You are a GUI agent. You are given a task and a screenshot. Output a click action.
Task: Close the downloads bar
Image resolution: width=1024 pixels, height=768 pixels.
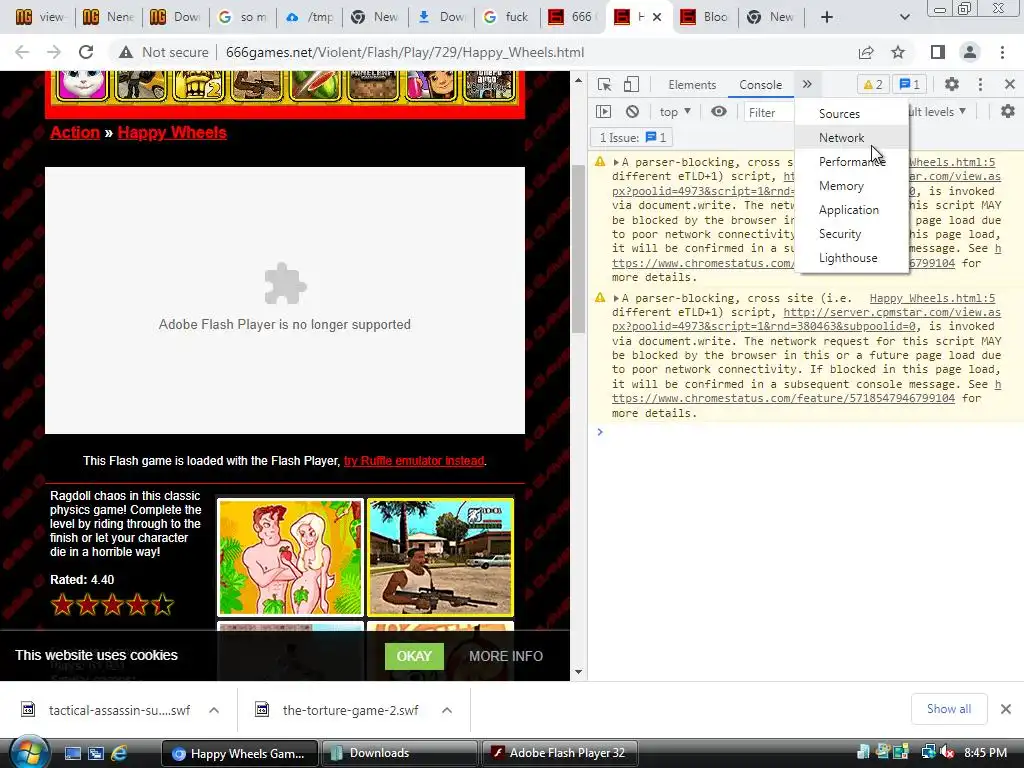[x=1006, y=709]
